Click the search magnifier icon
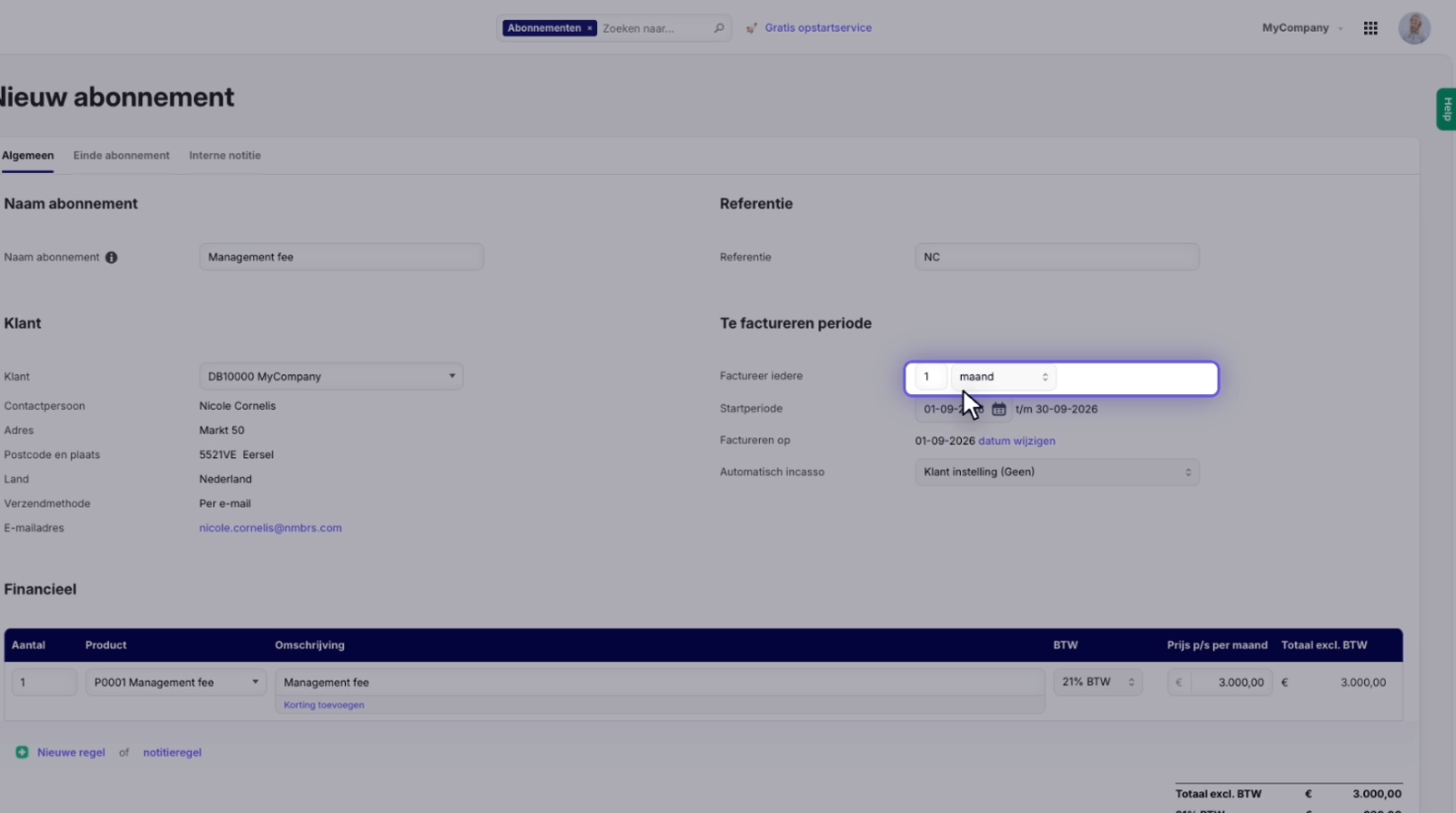The height and width of the screenshot is (813, 1456). pos(719,28)
